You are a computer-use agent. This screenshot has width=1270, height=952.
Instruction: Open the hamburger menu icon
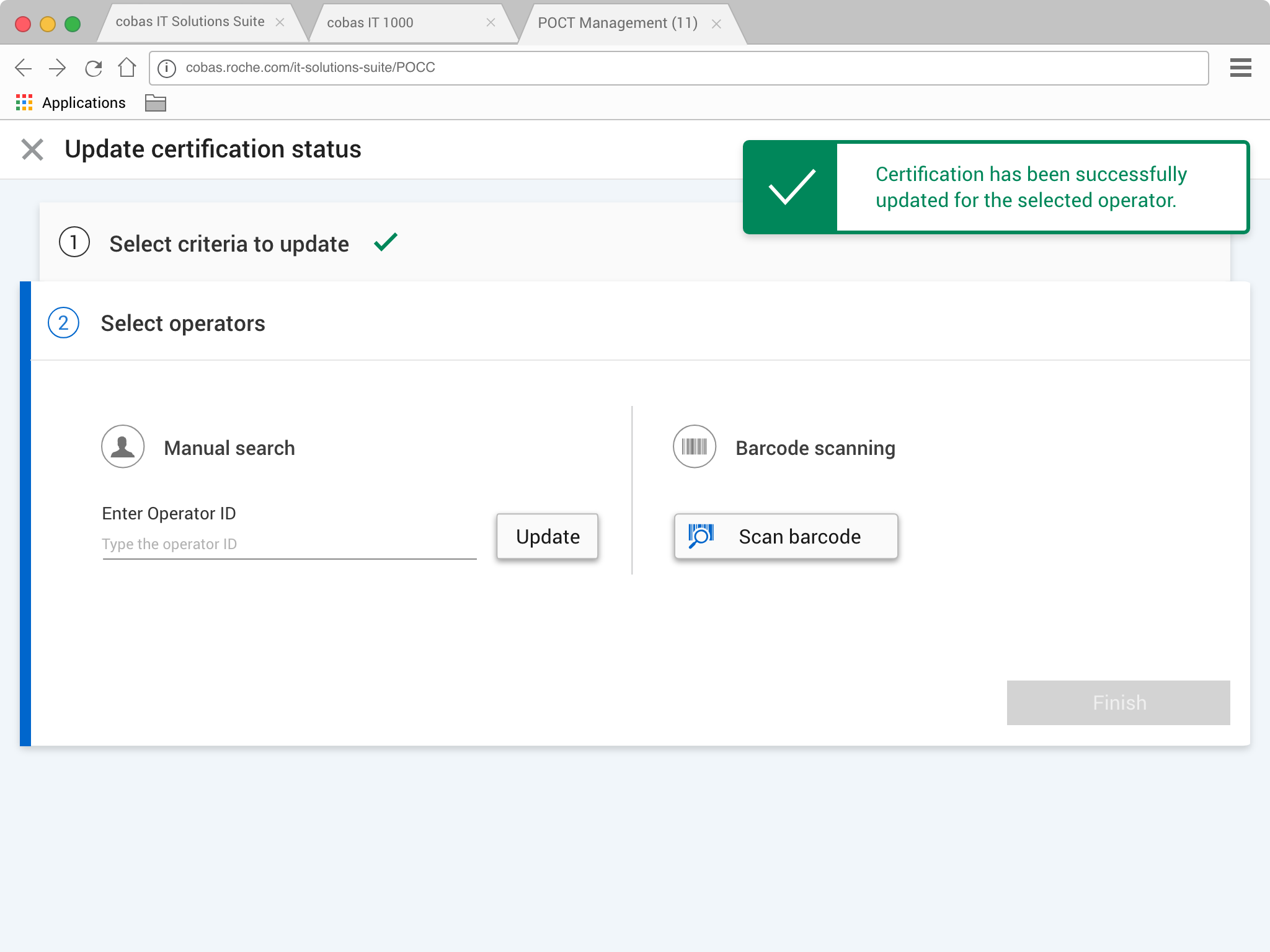(1240, 68)
